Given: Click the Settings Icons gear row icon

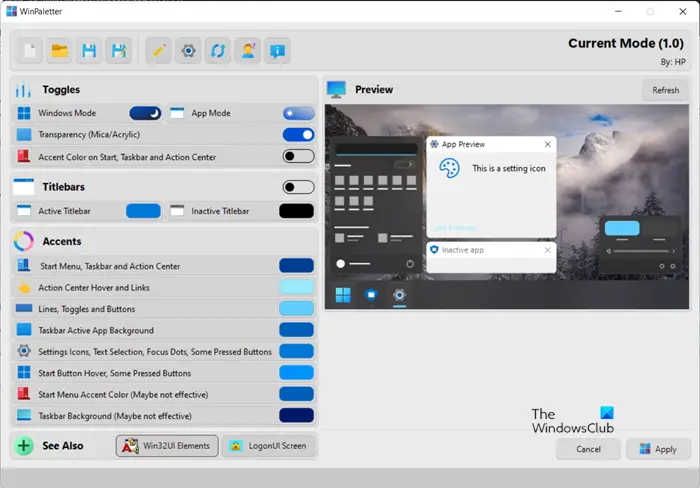Looking at the screenshot, I should point(24,351).
